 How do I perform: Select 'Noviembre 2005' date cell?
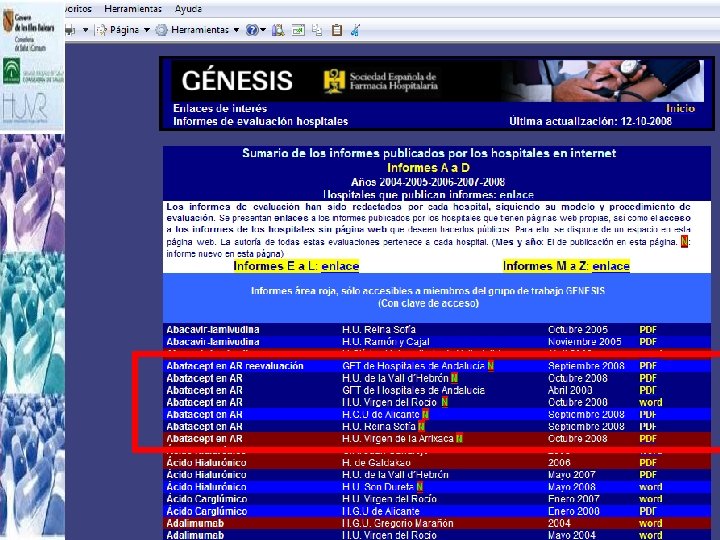[x=585, y=342]
